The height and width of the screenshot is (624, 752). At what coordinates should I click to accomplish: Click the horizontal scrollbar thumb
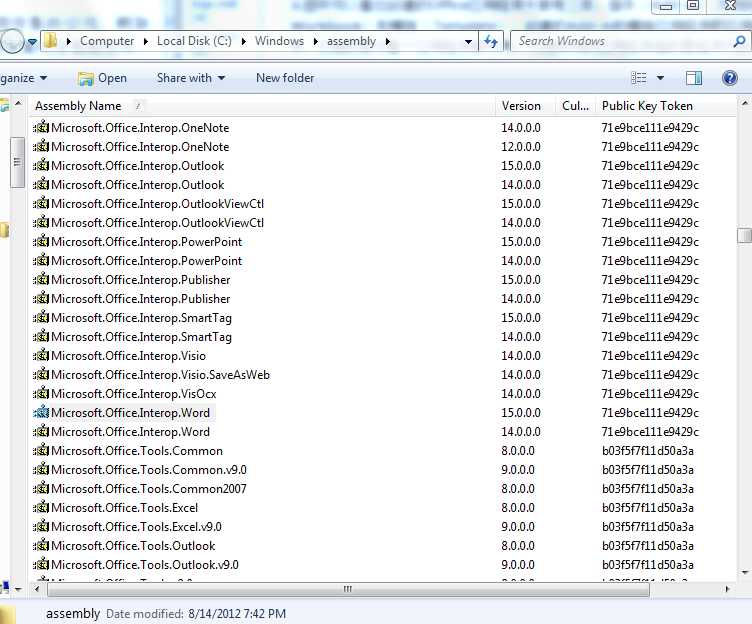[348, 589]
